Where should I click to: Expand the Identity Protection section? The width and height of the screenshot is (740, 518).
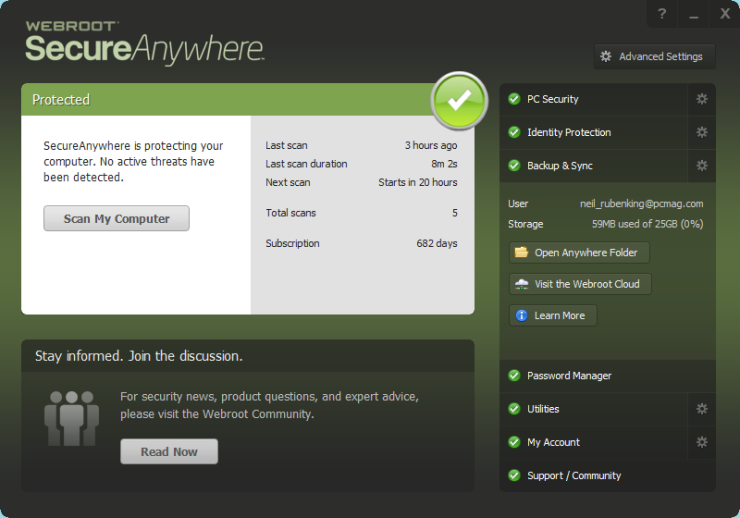click(569, 132)
